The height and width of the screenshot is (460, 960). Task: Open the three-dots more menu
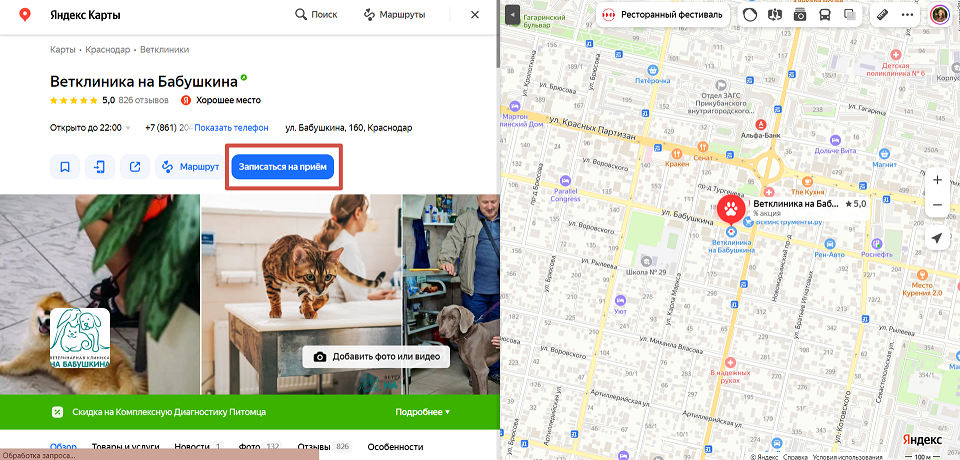point(908,15)
